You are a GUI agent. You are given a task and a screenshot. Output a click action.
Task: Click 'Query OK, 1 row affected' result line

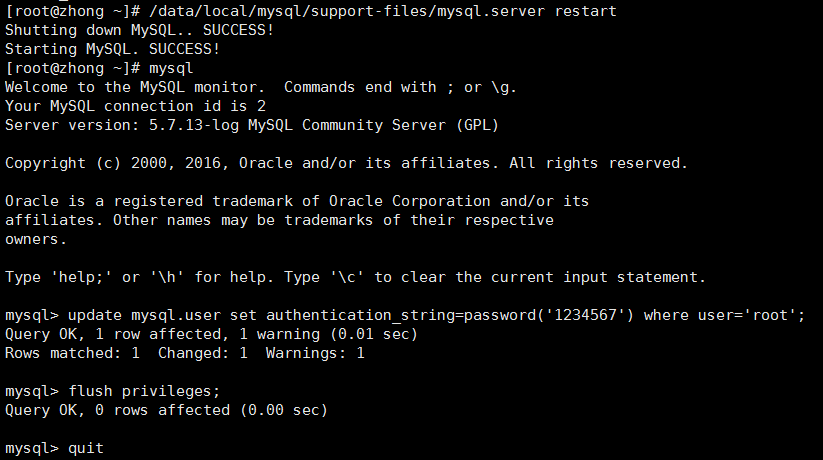tap(211, 334)
